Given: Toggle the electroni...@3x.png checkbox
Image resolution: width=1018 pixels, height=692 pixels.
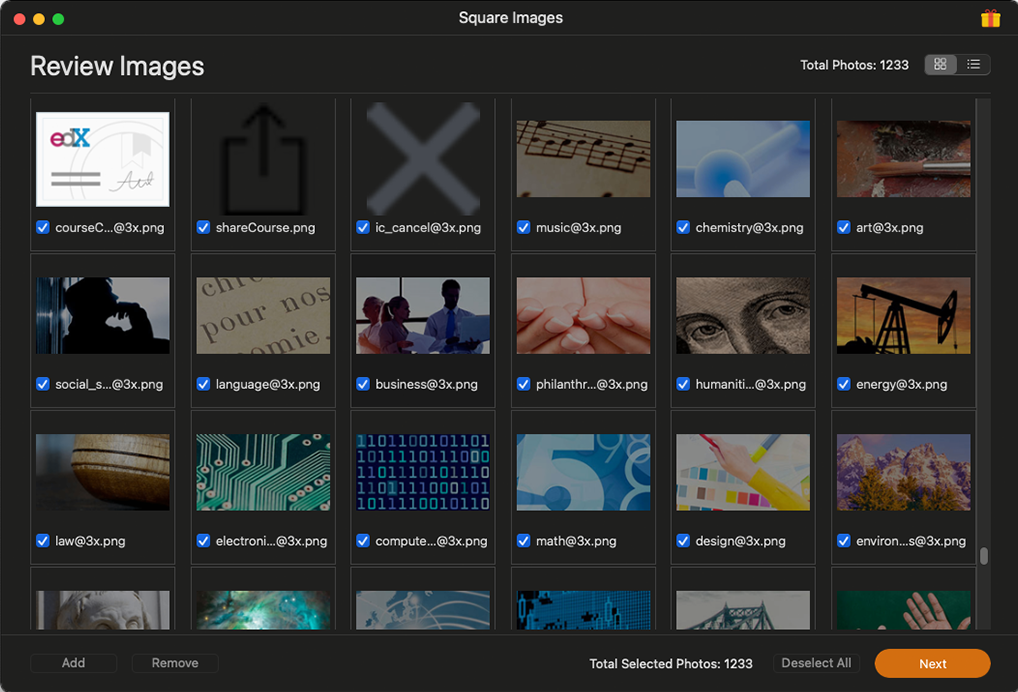Looking at the screenshot, I should (x=203, y=541).
